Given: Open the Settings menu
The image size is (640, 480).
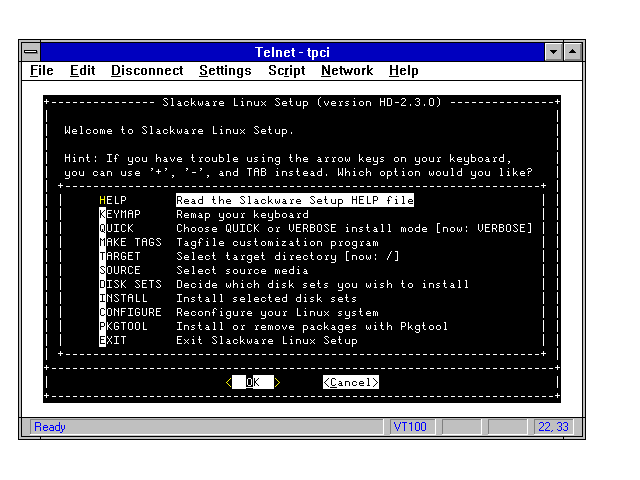Looking at the screenshot, I should tap(225, 71).
